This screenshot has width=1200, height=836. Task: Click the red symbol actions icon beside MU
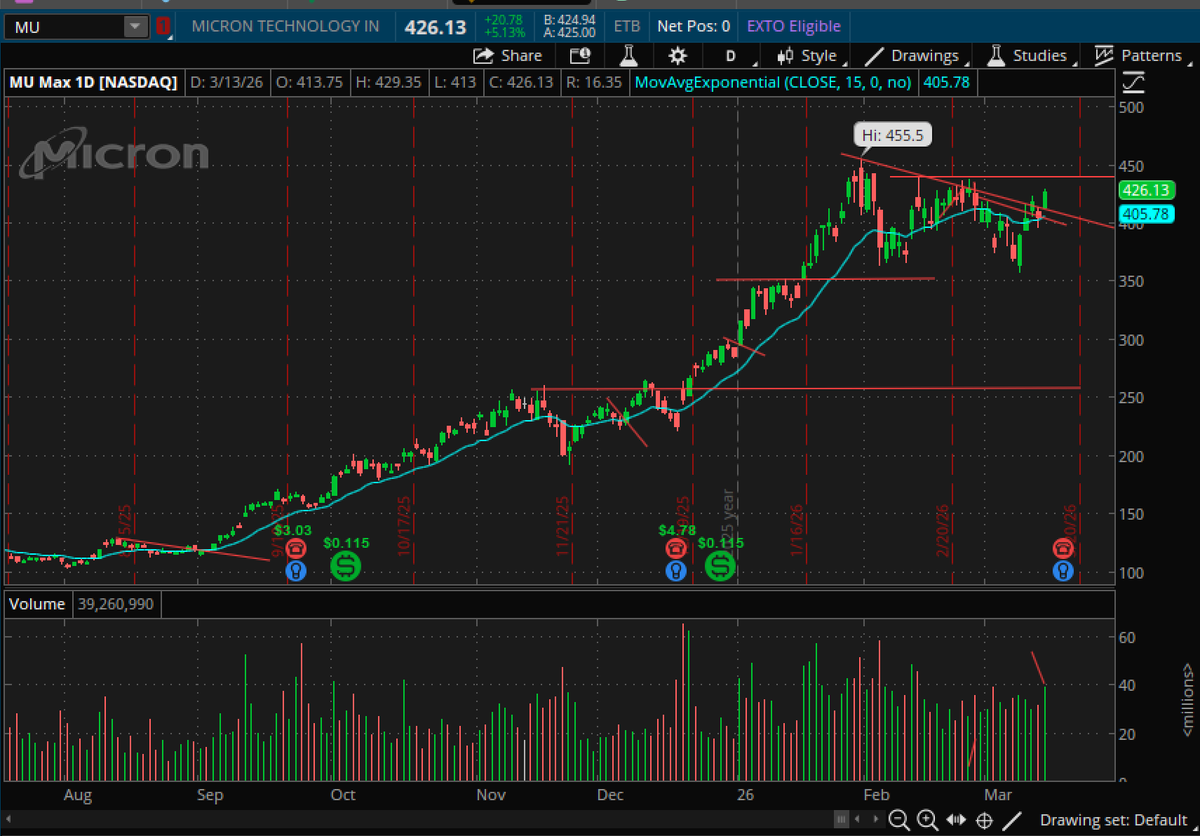(x=163, y=27)
